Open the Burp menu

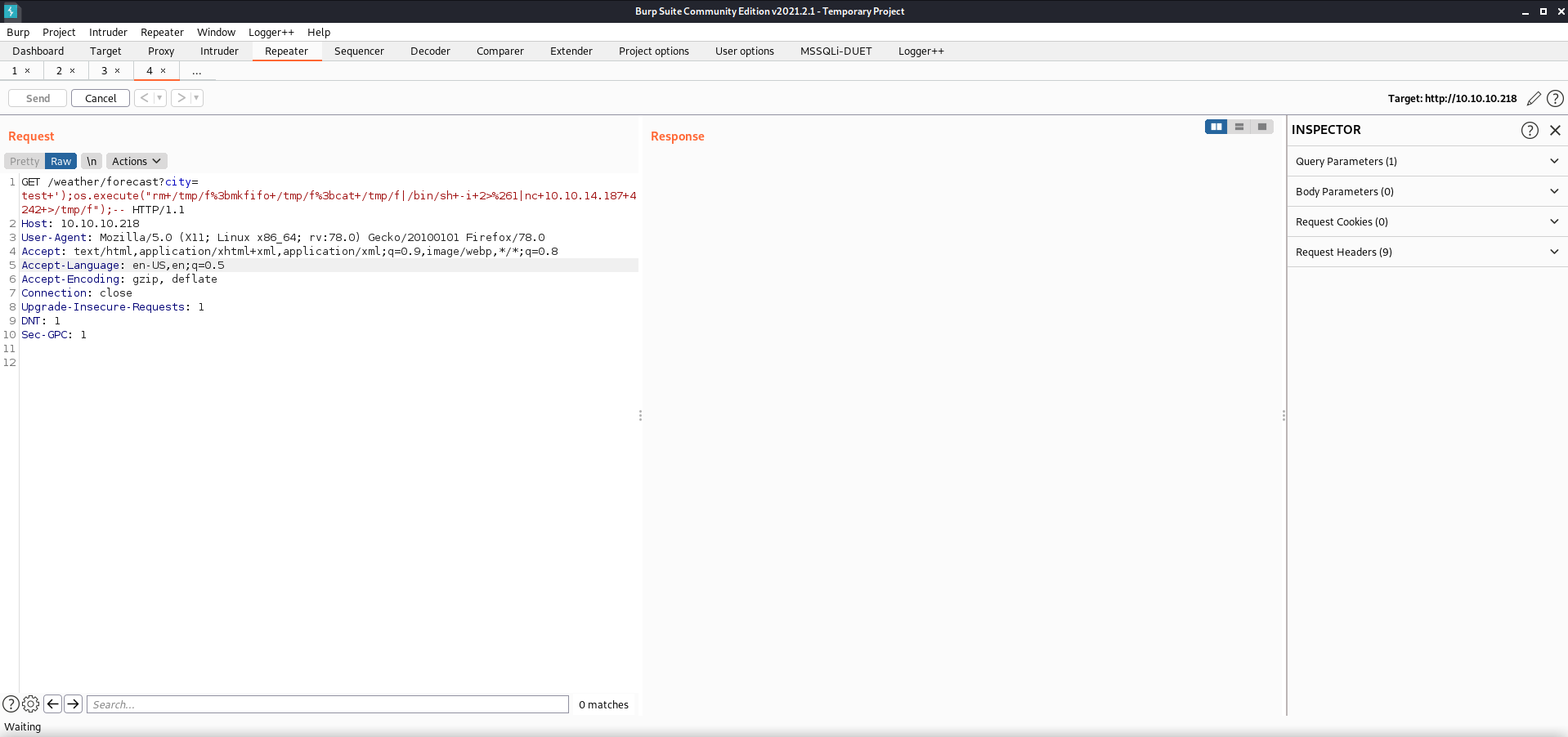[x=18, y=33]
